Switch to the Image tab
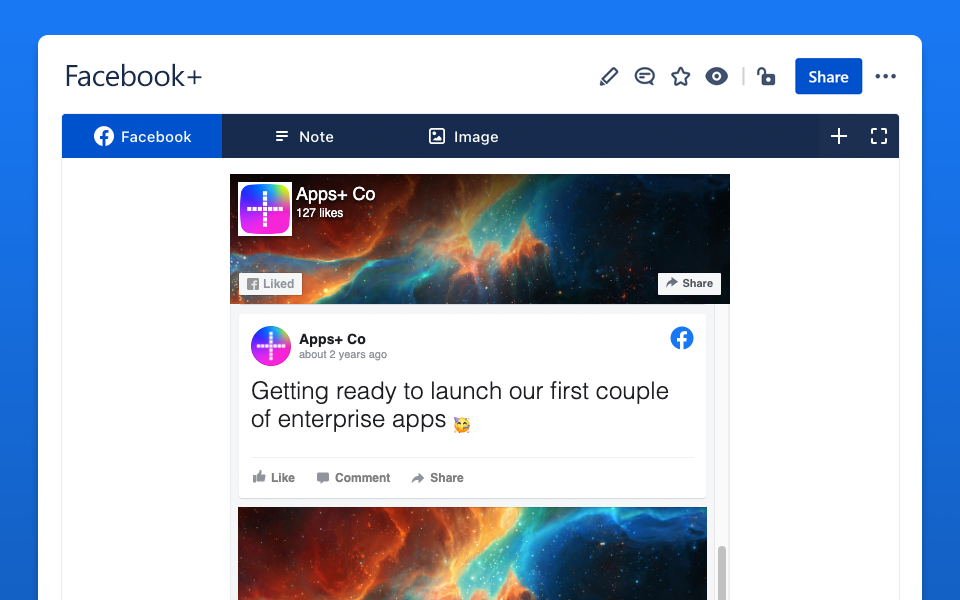 pyautogui.click(x=463, y=136)
